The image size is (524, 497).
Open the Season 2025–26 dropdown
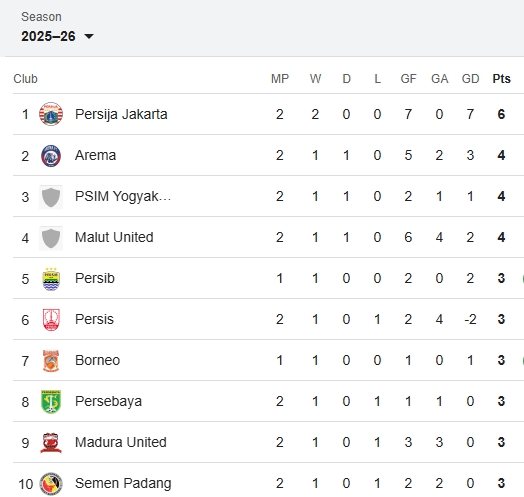[x=57, y=36]
